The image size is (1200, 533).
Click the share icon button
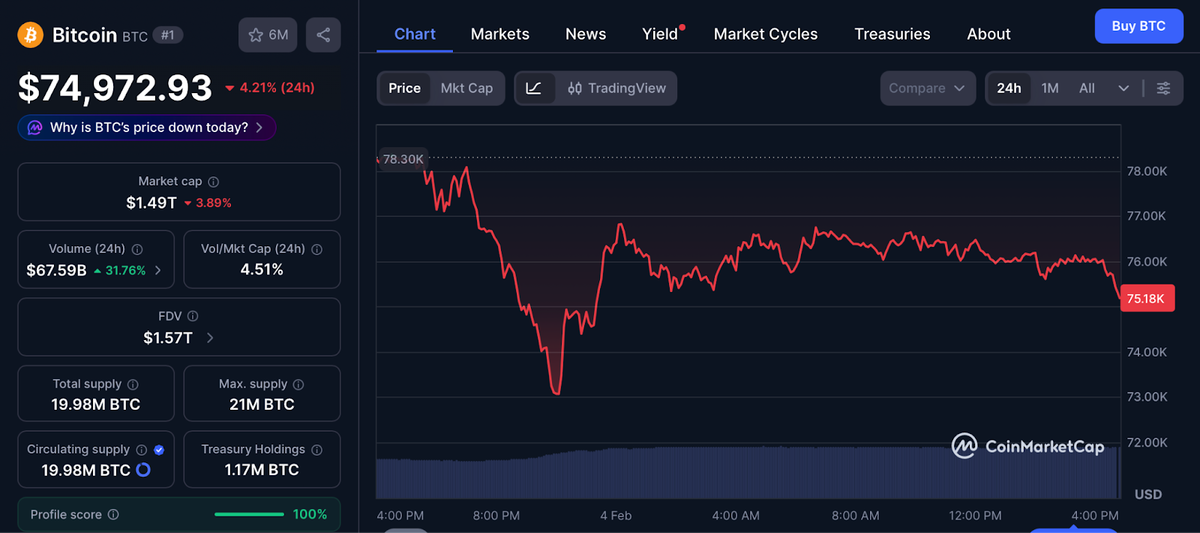coord(323,35)
